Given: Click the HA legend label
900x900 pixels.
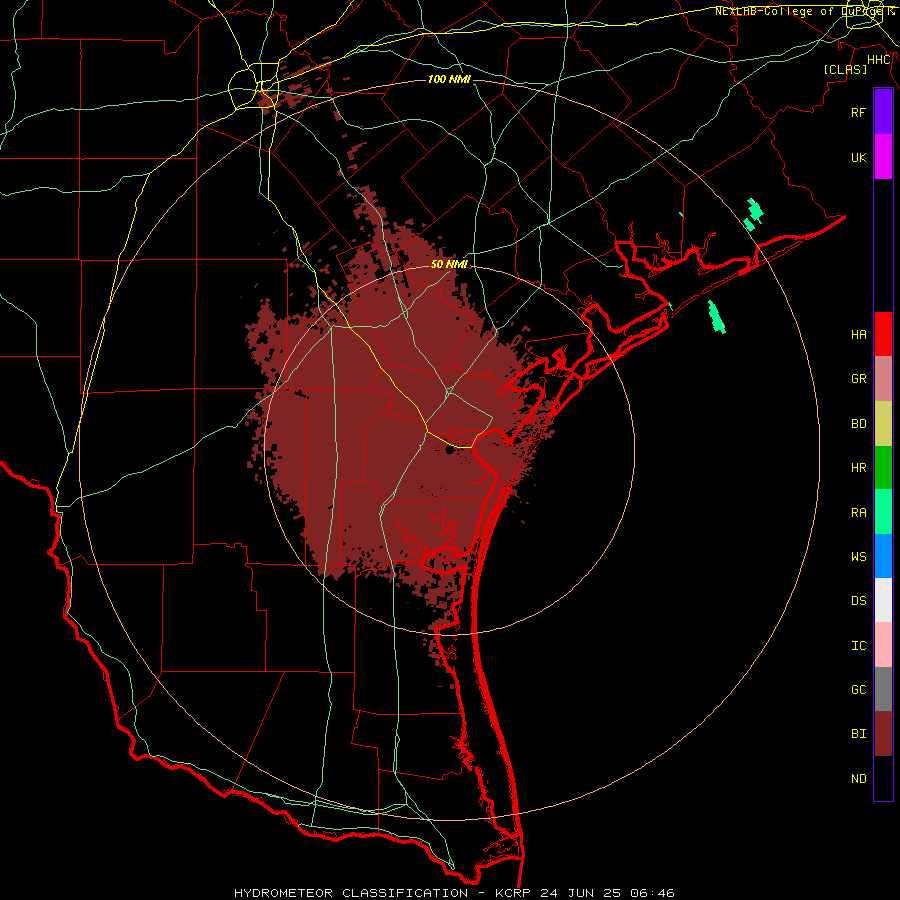Looking at the screenshot, I should 859,334.
